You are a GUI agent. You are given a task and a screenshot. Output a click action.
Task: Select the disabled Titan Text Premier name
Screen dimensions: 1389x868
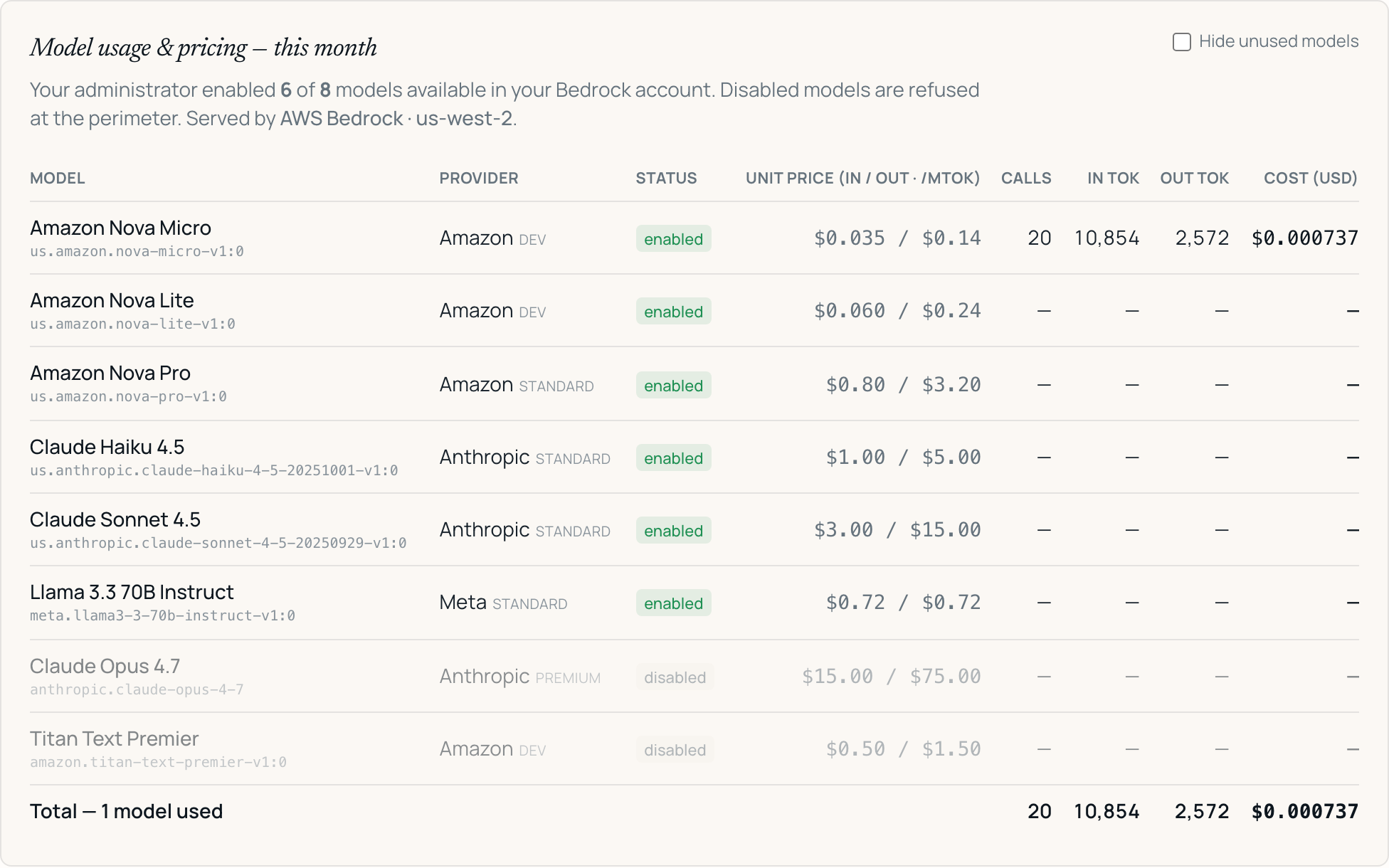(114, 739)
